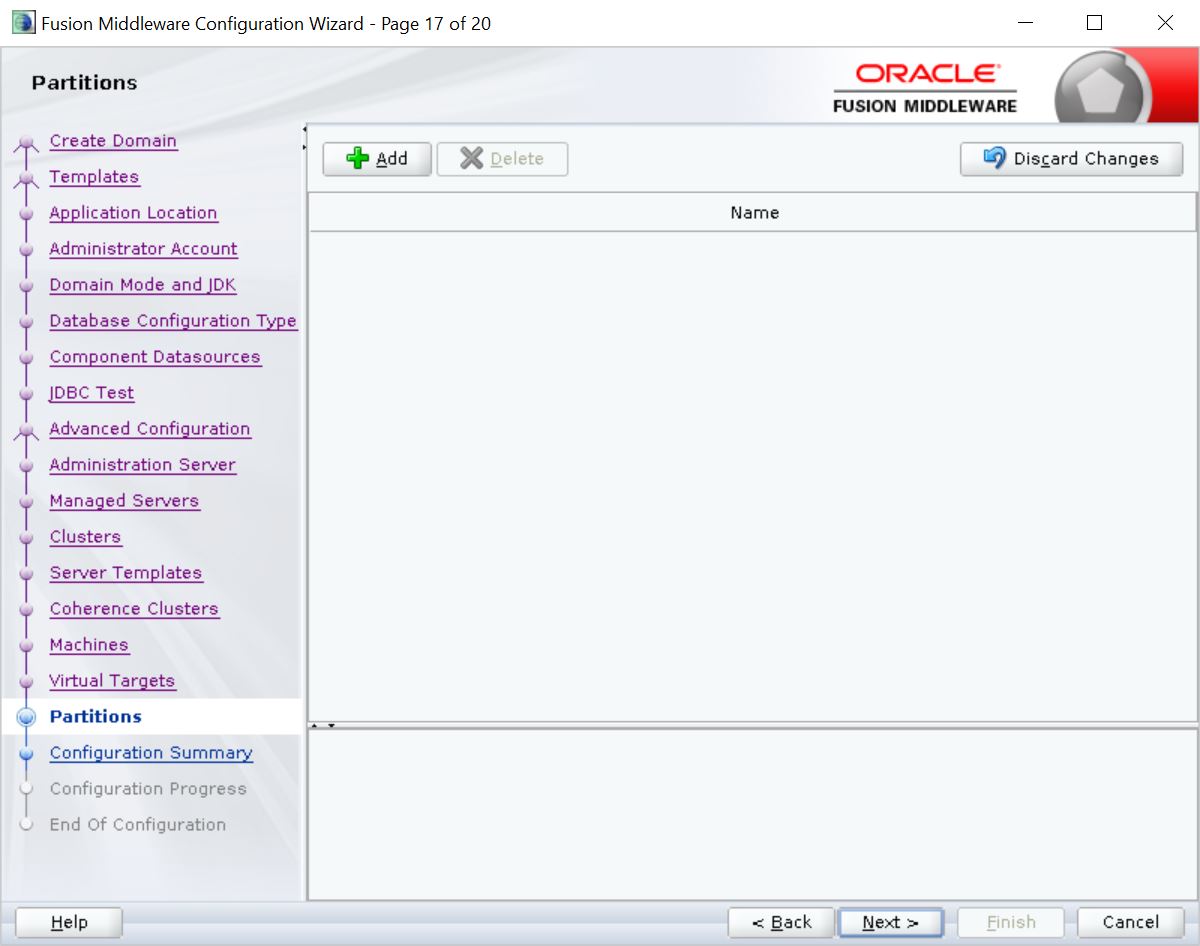Maximize the Configuration Wizard window
This screenshot has height=946, width=1200.
pyautogui.click(x=1094, y=22)
